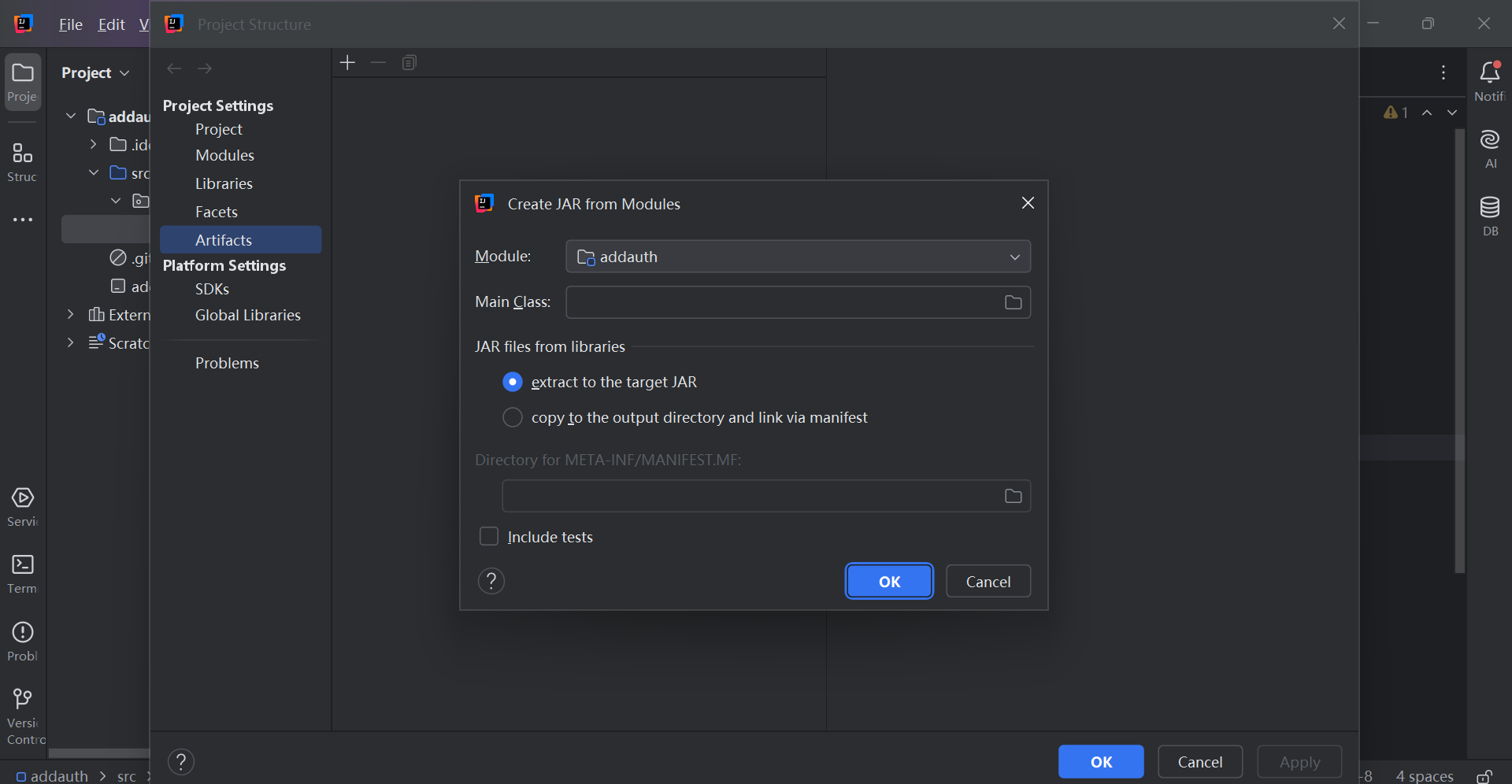Select copy to output directory and link option

(x=513, y=417)
